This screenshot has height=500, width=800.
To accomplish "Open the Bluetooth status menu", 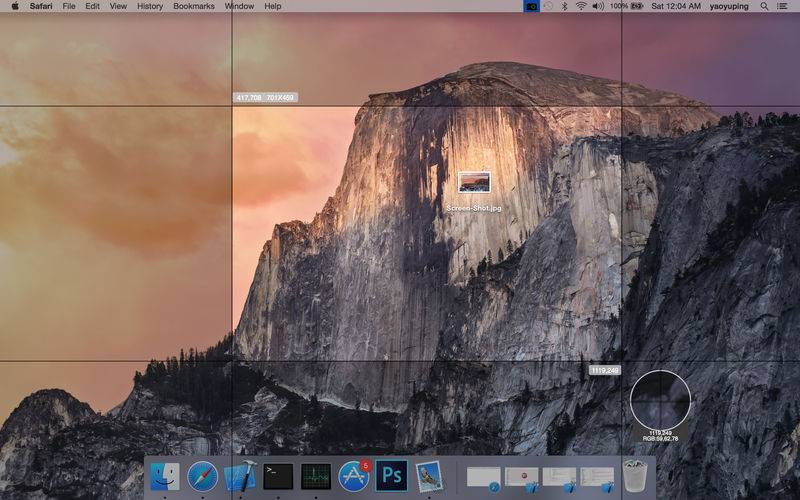I will [x=564, y=6].
